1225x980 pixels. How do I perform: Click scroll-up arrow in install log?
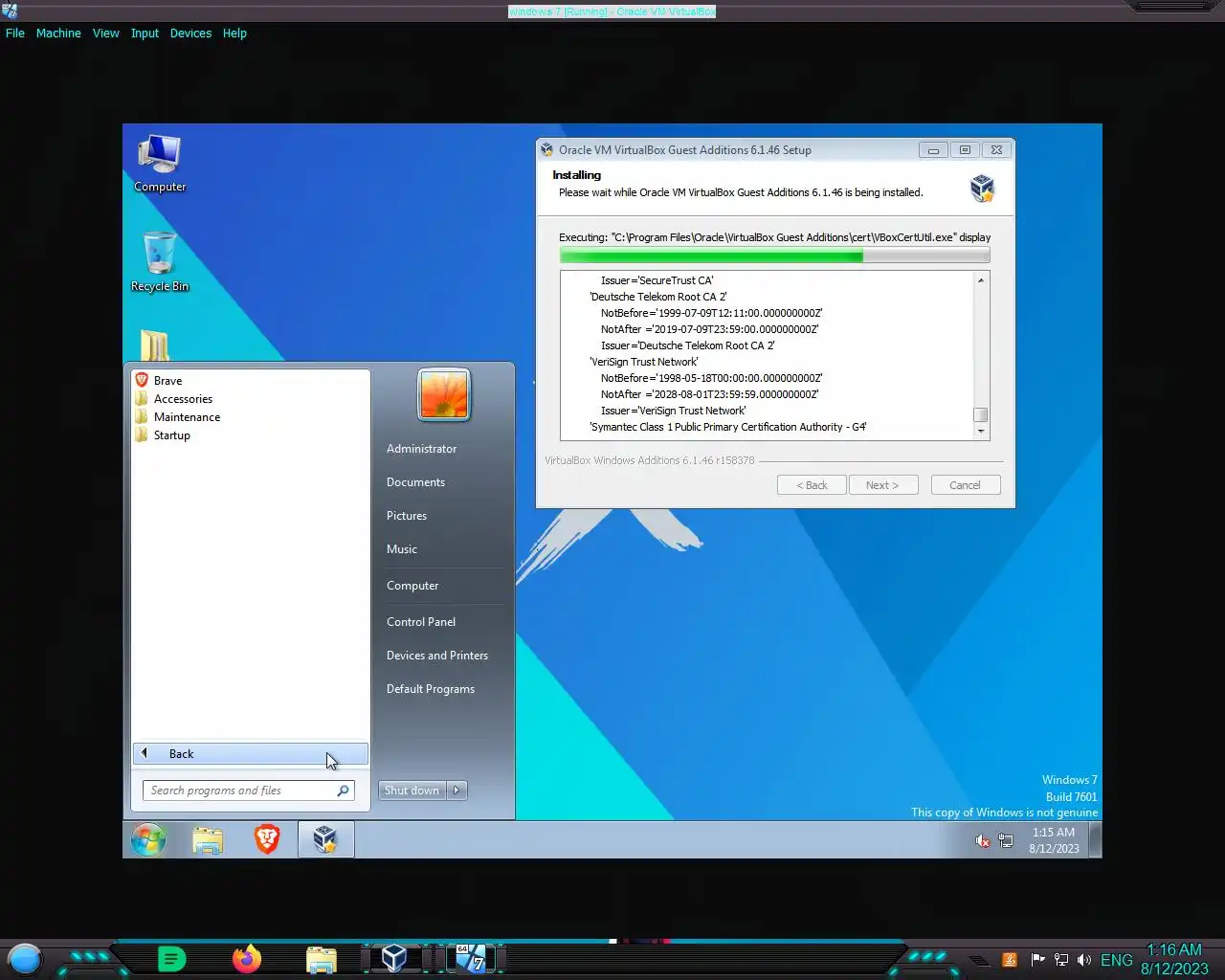[x=980, y=279]
